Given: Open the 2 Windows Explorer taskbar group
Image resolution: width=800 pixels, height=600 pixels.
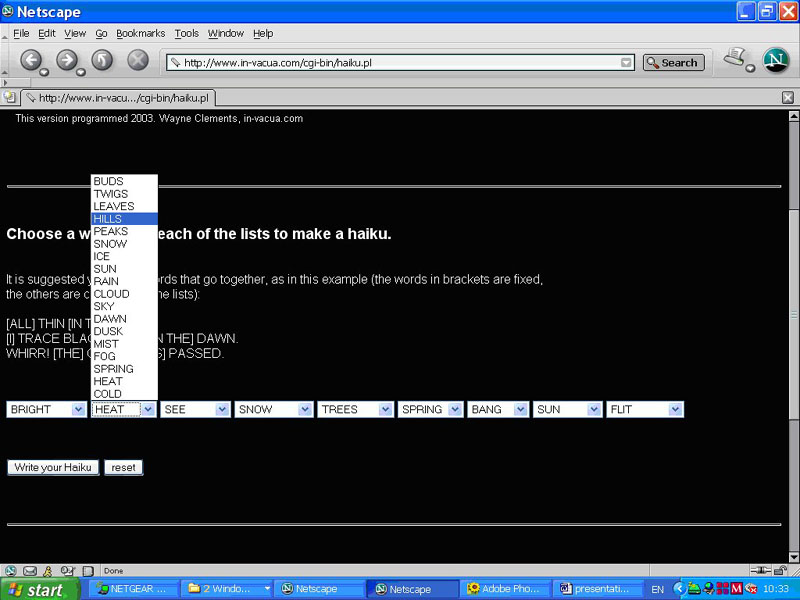Looking at the screenshot, I should (x=228, y=589).
